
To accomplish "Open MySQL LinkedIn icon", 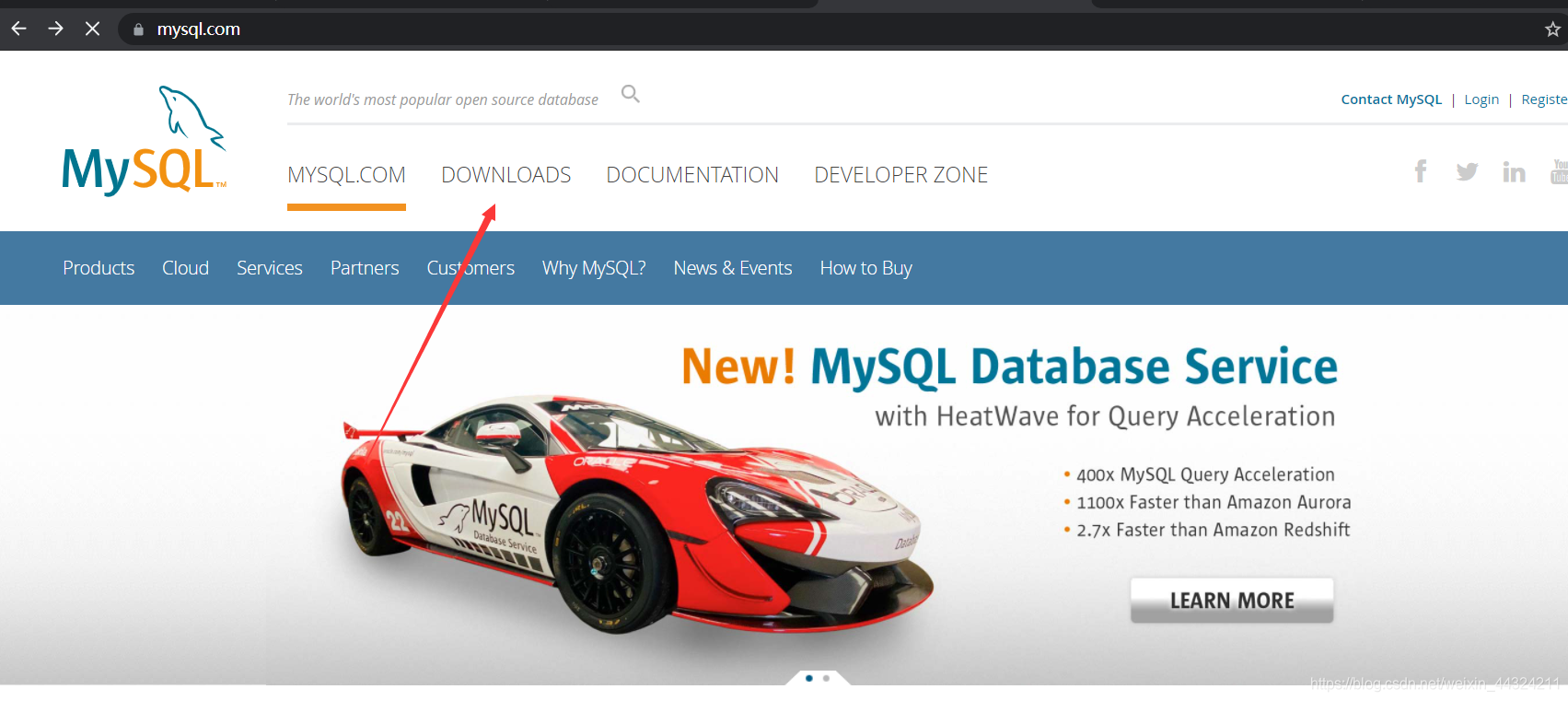I will pyautogui.click(x=1514, y=171).
